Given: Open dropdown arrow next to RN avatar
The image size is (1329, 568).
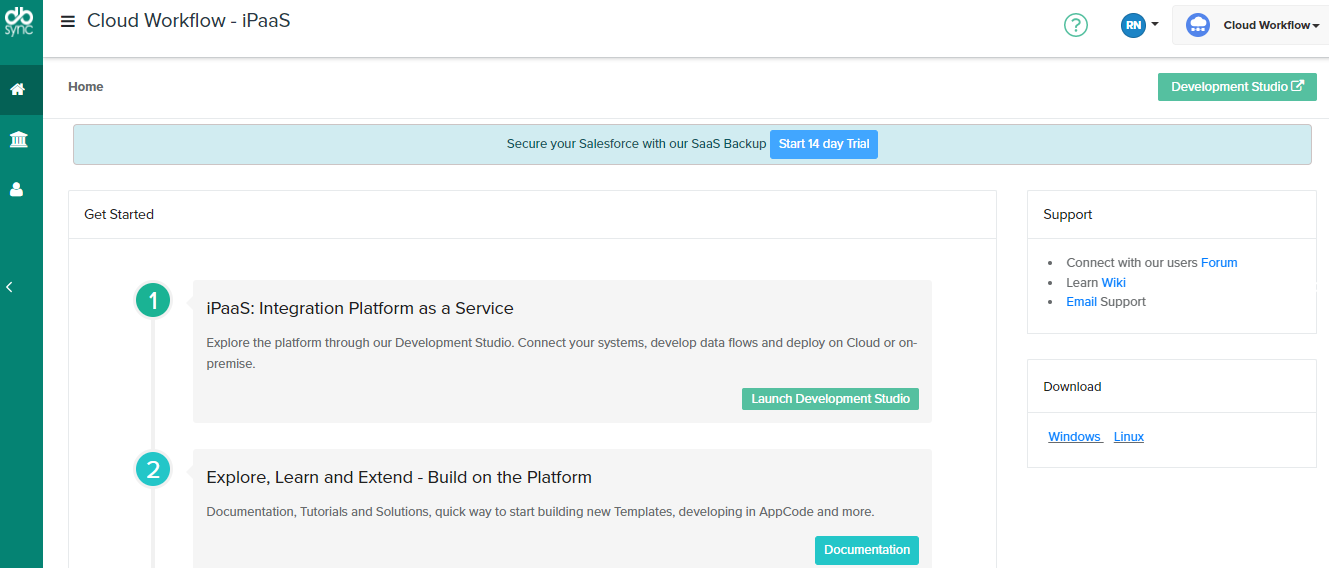Looking at the screenshot, I should (x=1155, y=24).
